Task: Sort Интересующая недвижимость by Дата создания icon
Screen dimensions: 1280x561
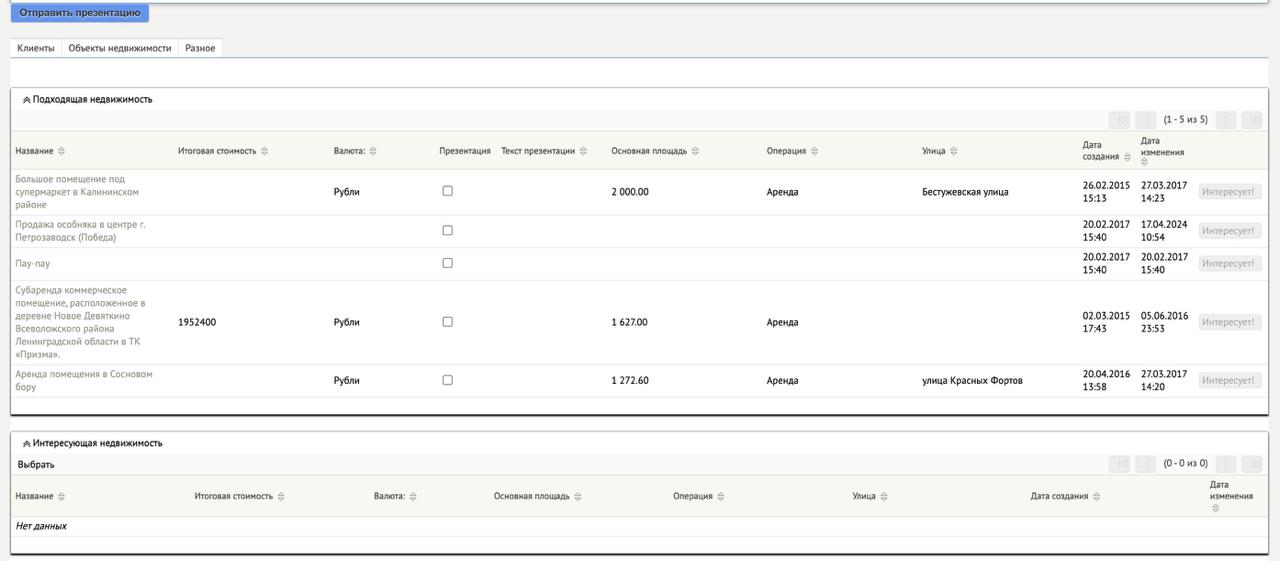Action: [1096, 496]
